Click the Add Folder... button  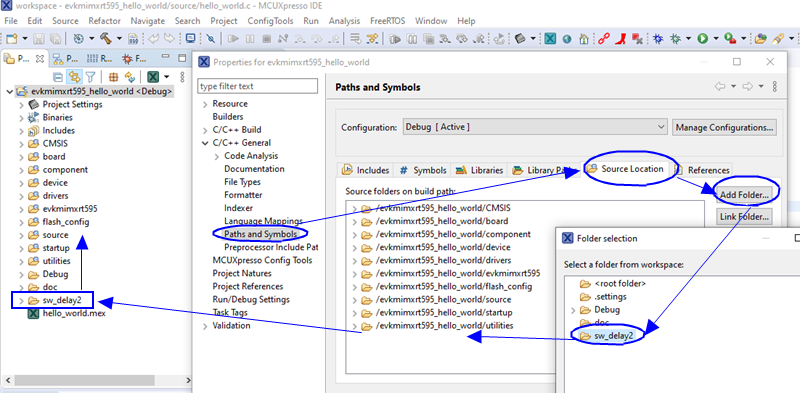coord(744,195)
